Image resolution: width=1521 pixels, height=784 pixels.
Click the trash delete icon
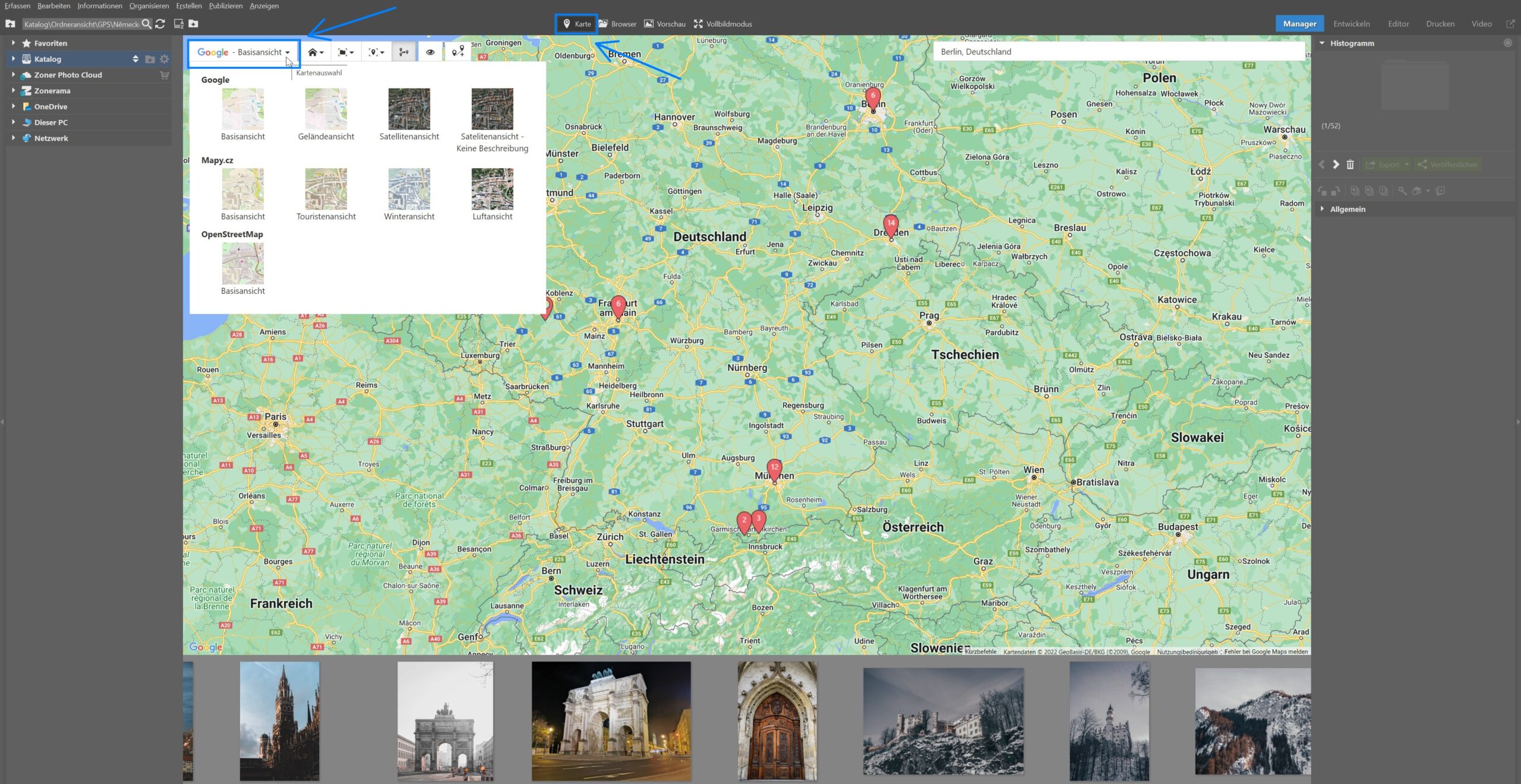pyautogui.click(x=1350, y=165)
